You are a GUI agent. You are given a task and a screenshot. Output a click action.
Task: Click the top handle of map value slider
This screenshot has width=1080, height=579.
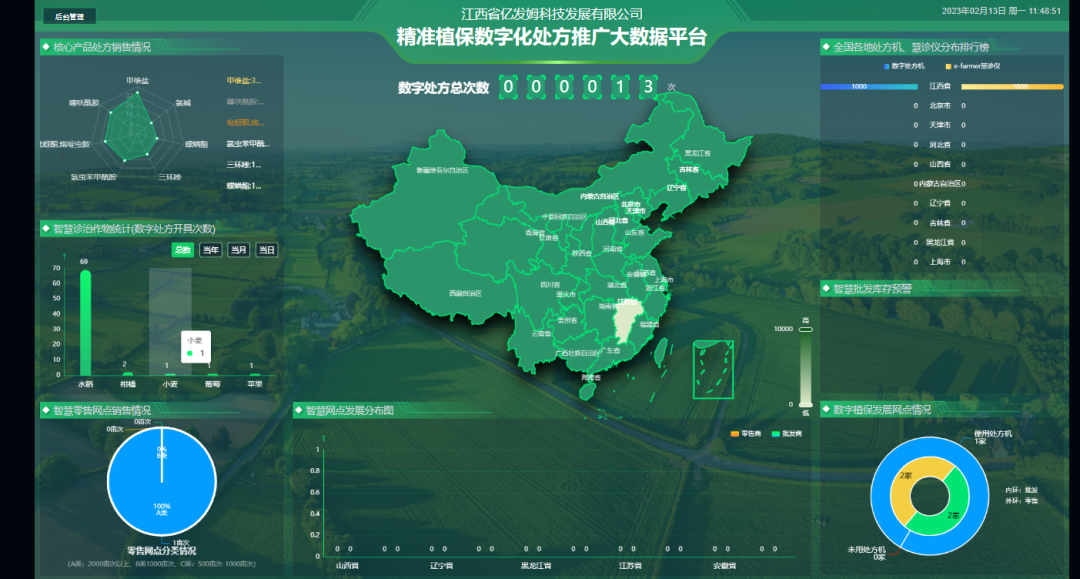(x=806, y=329)
